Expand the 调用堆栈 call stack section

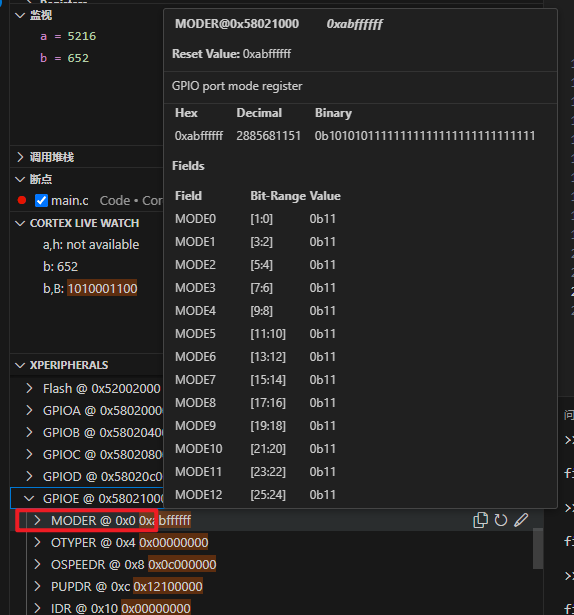point(20,157)
